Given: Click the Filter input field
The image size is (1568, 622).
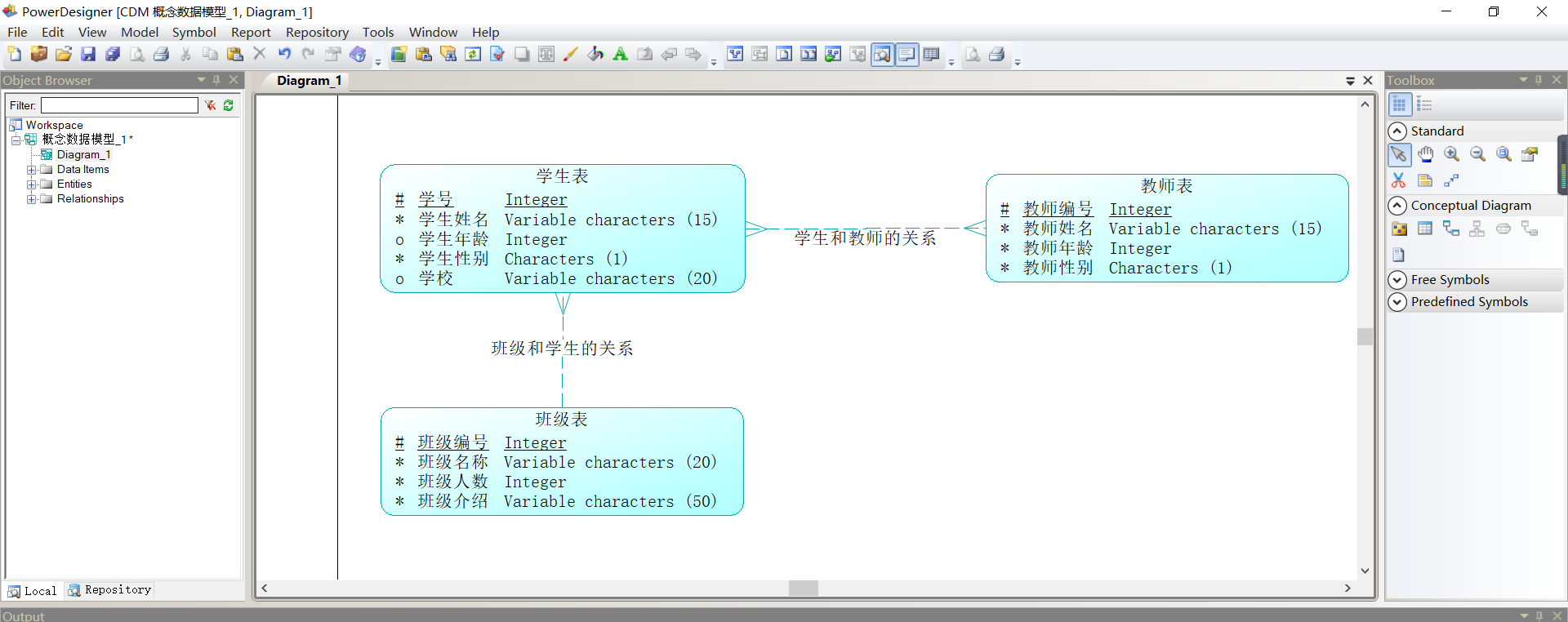Looking at the screenshot, I should pos(119,105).
